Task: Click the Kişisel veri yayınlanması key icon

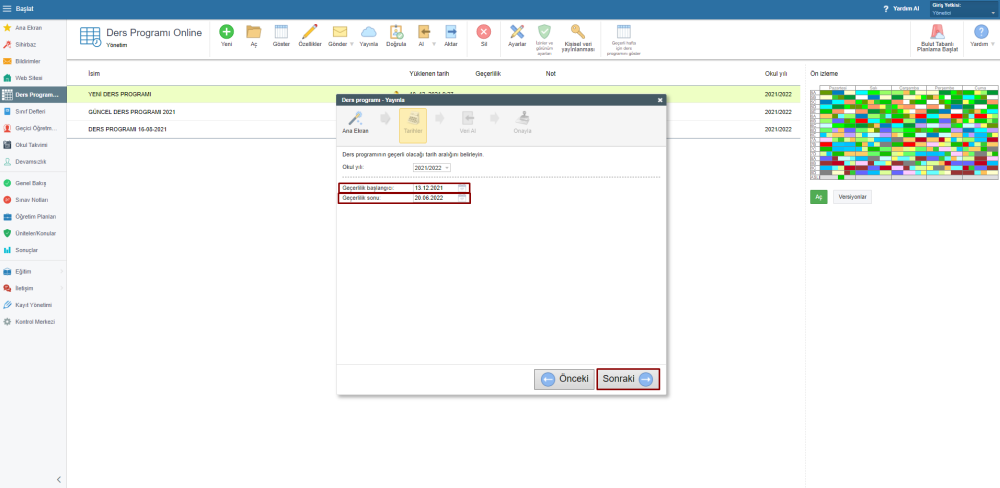Action: [578, 32]
